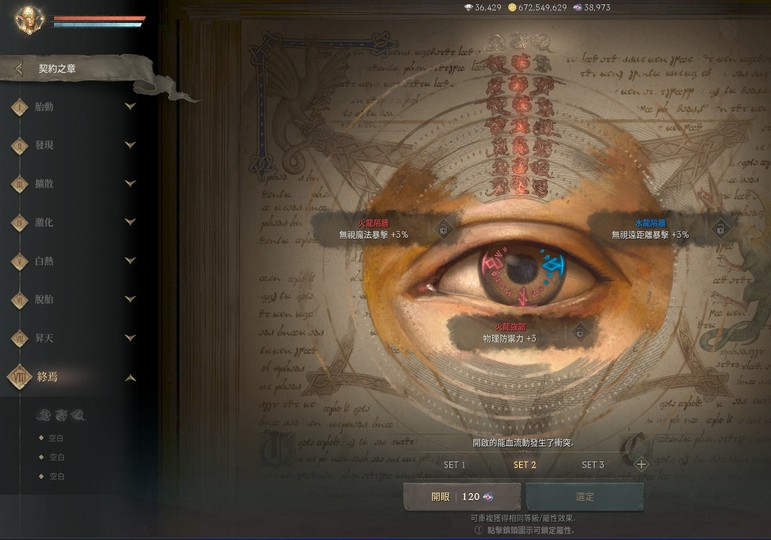Image resolution: width=771 pixels, height=540 pixels.
Task: Click the 火龍屏障 attribute name
Action: point(373,223)
